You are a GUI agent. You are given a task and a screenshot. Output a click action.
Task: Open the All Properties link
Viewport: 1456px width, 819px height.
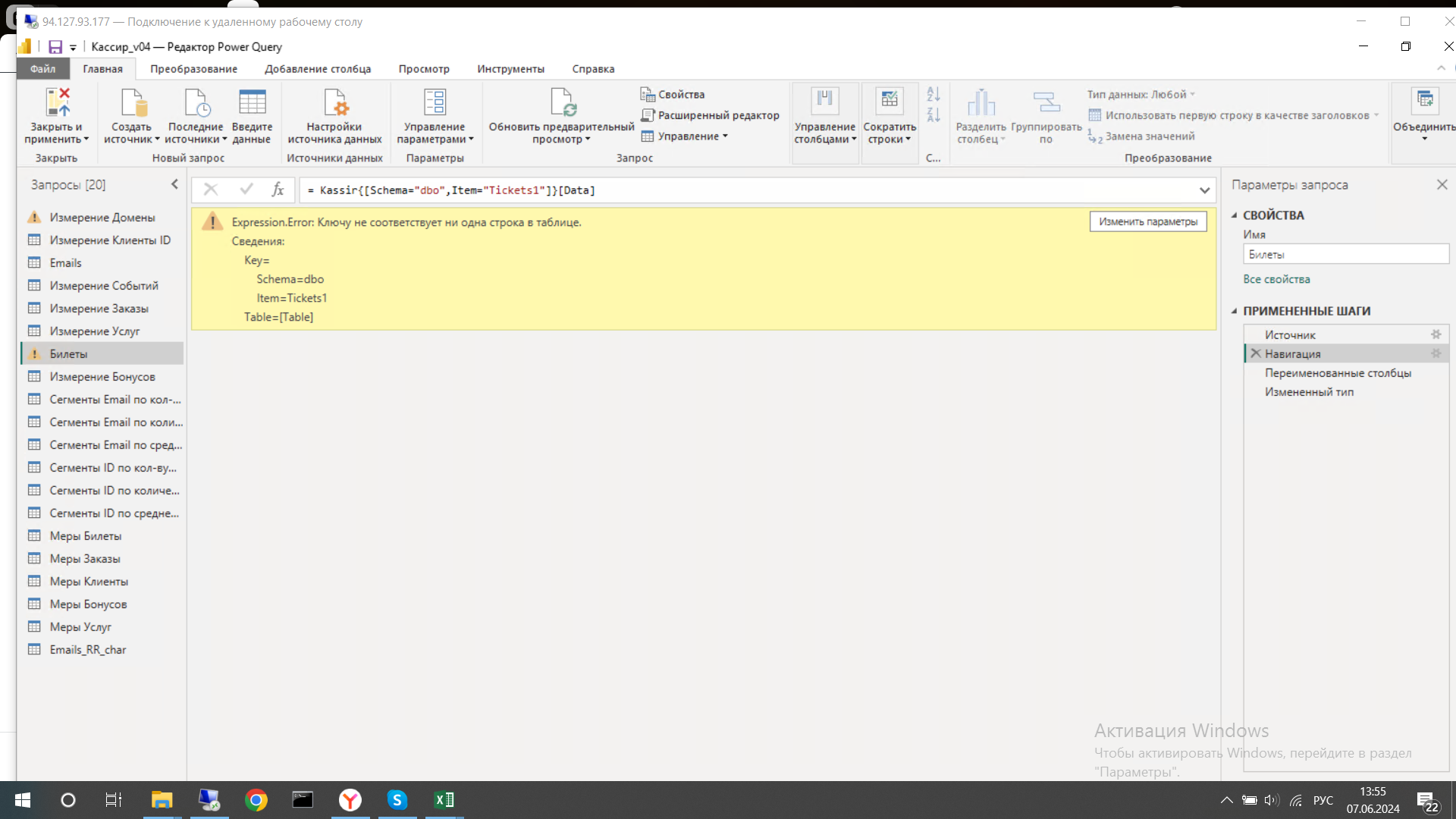coord(1276,279)
